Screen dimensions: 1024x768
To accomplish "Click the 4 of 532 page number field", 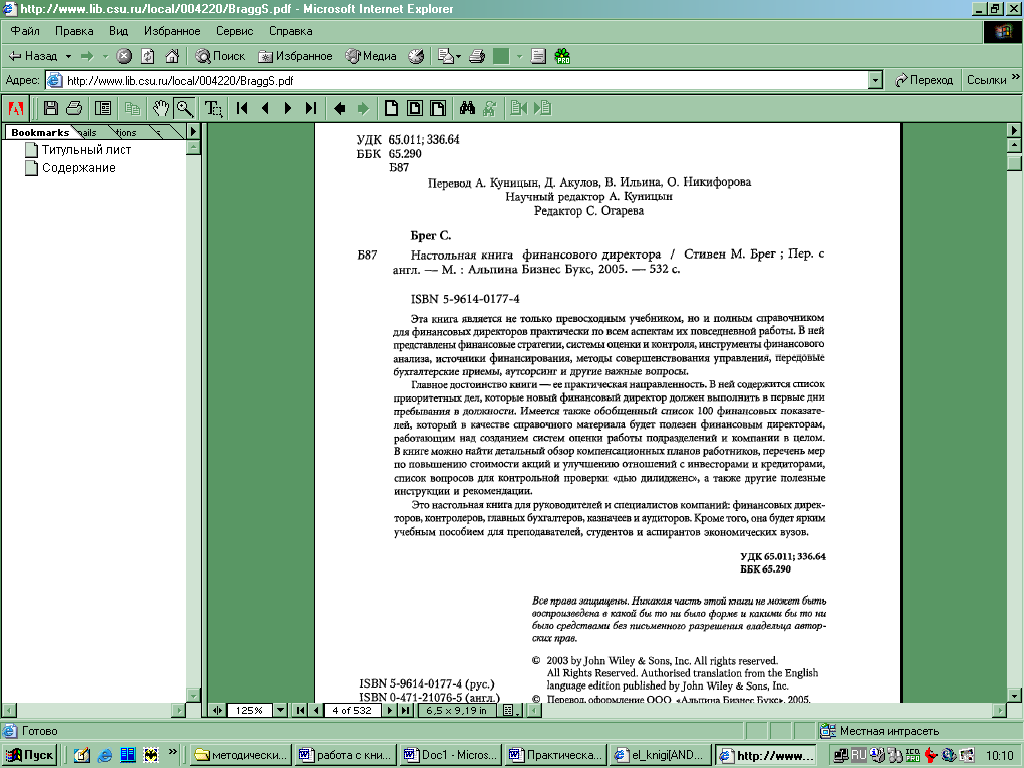I will click(x=351, y=710).
